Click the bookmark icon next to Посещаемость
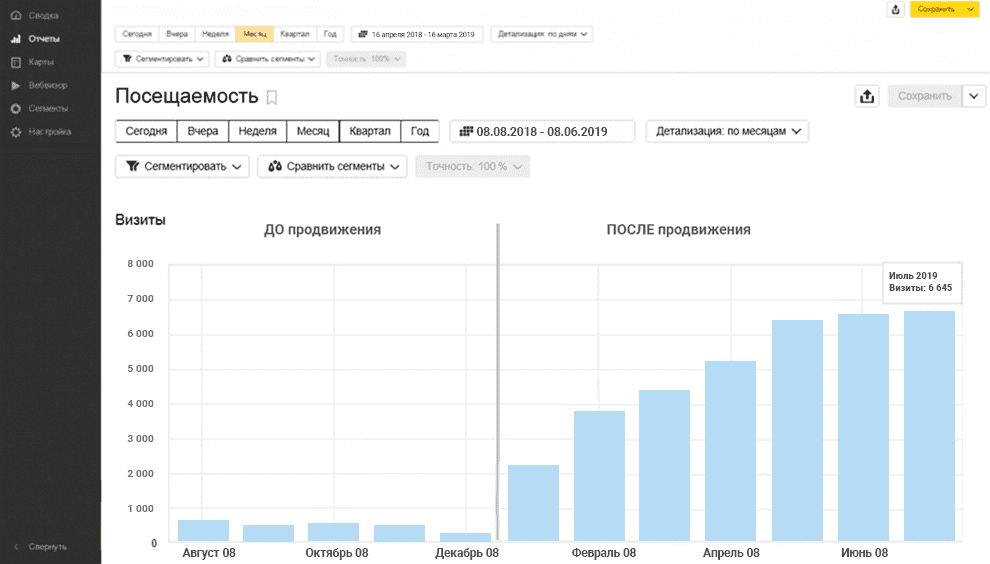The width and height of the screenshot is (990, 564). [x=271, y=97]
